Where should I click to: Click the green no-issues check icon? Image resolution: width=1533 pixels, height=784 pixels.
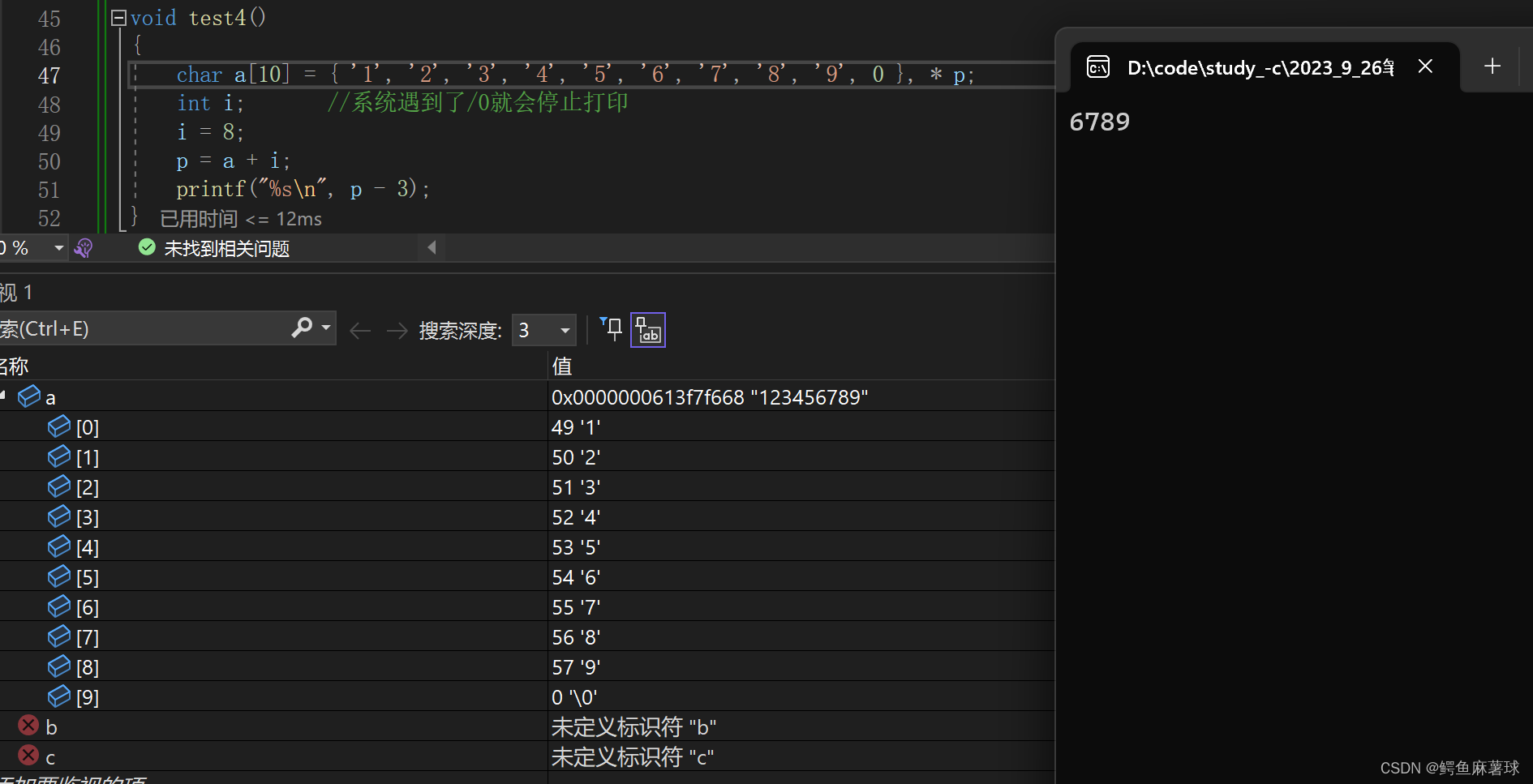point(147,247)
